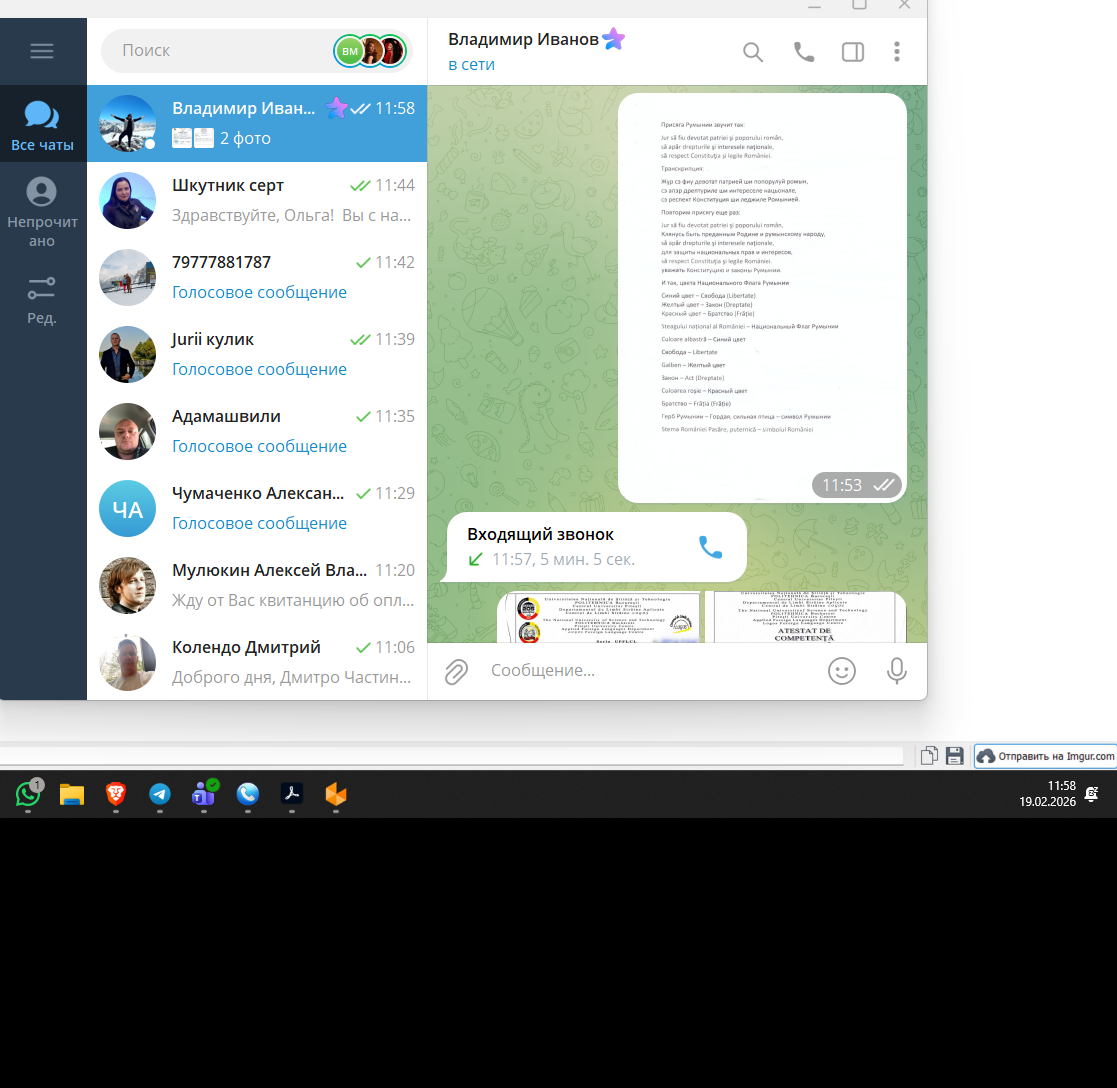Click 11:53 timestamp on image message
Screen dimensions: 1117x1088
pos(842,485)
